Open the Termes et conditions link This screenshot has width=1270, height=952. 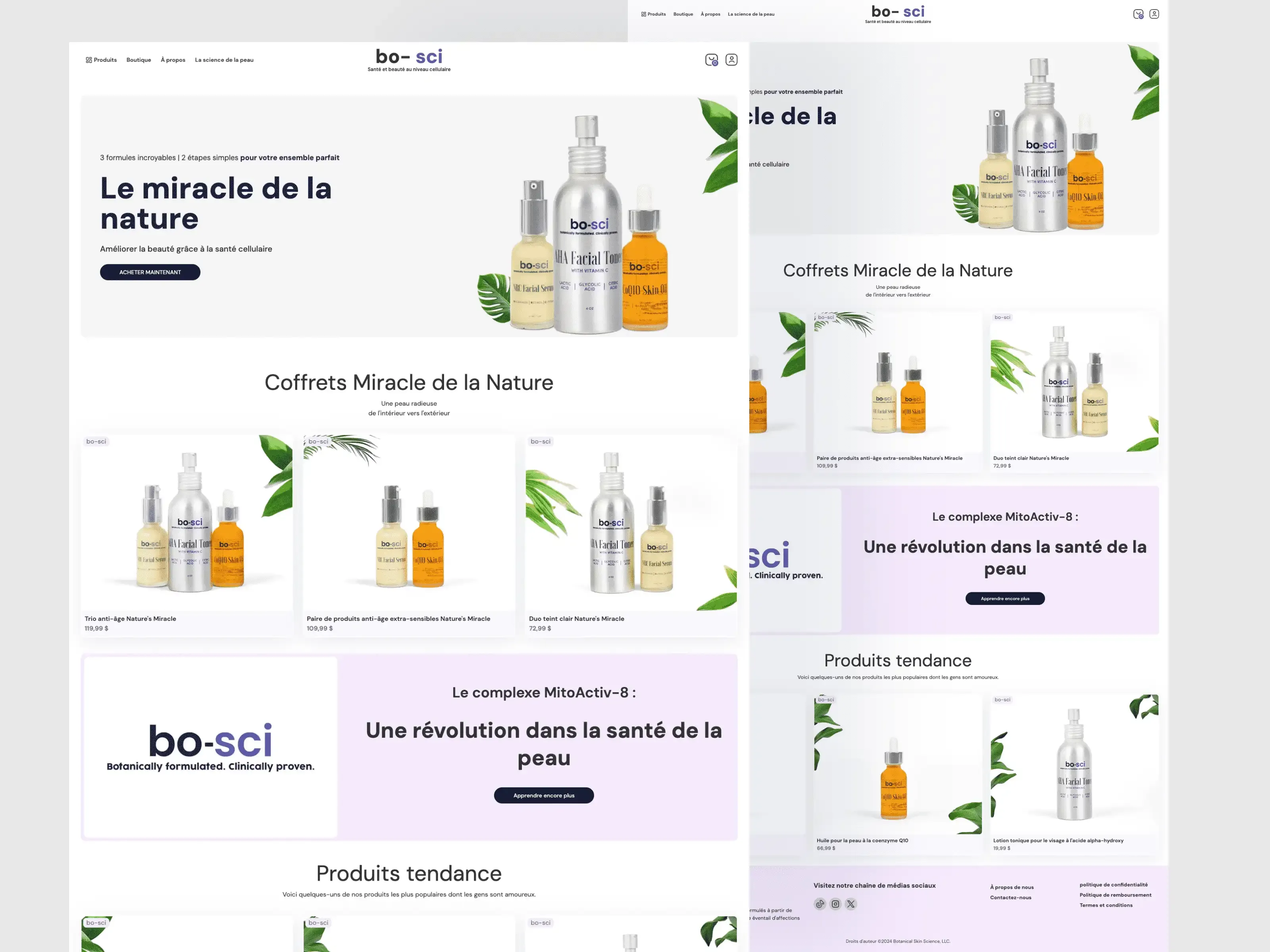click(x=1106, y=905)
